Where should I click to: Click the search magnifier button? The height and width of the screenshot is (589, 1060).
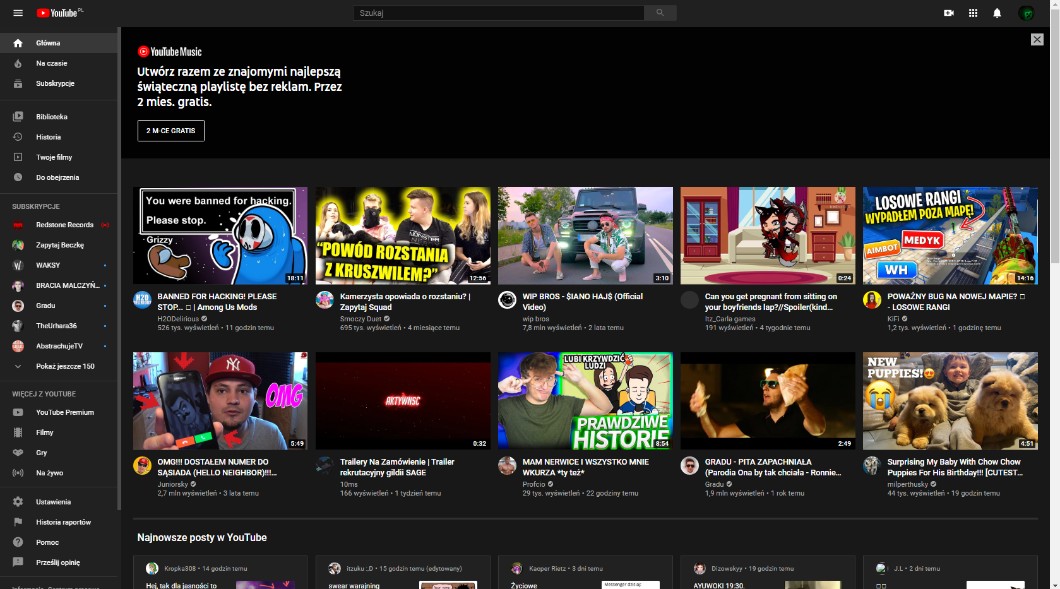click(x=659, y=13)
